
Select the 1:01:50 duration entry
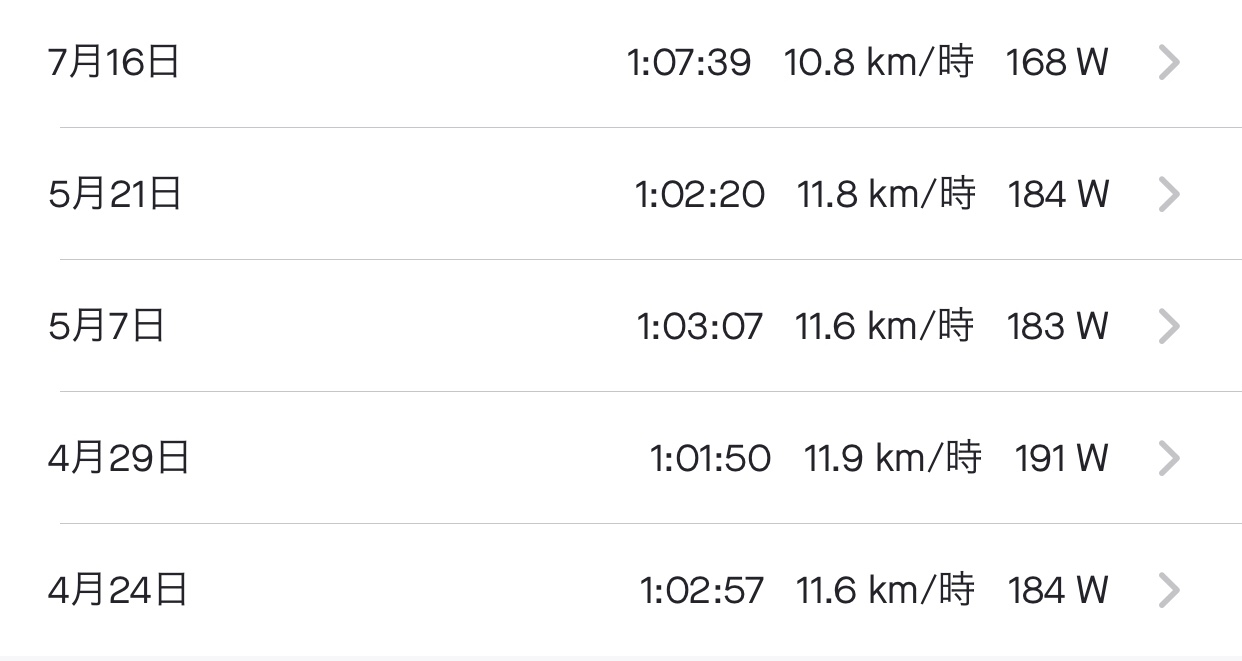[x=711, y=458]
